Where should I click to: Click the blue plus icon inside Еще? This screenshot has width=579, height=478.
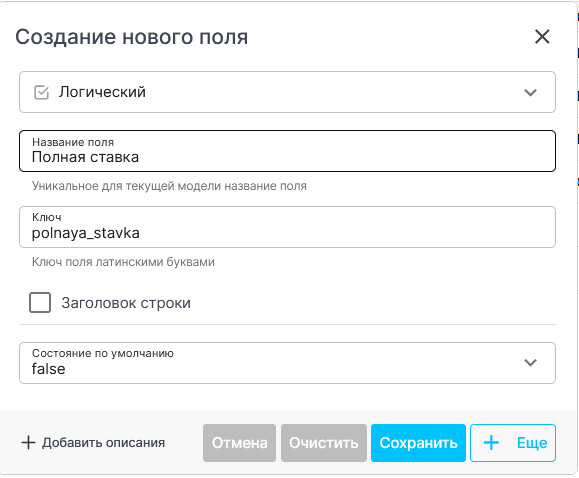point(491,443)
